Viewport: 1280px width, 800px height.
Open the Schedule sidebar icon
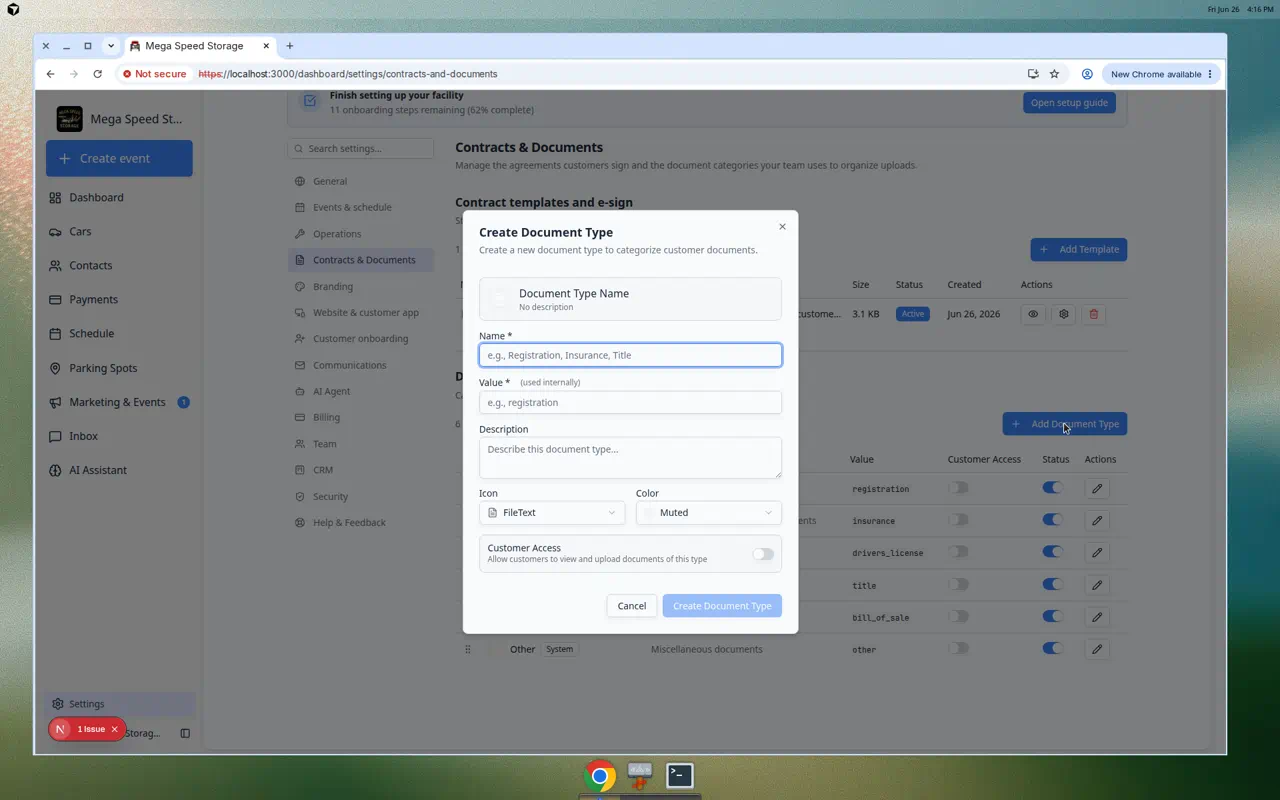click(55, 334)
